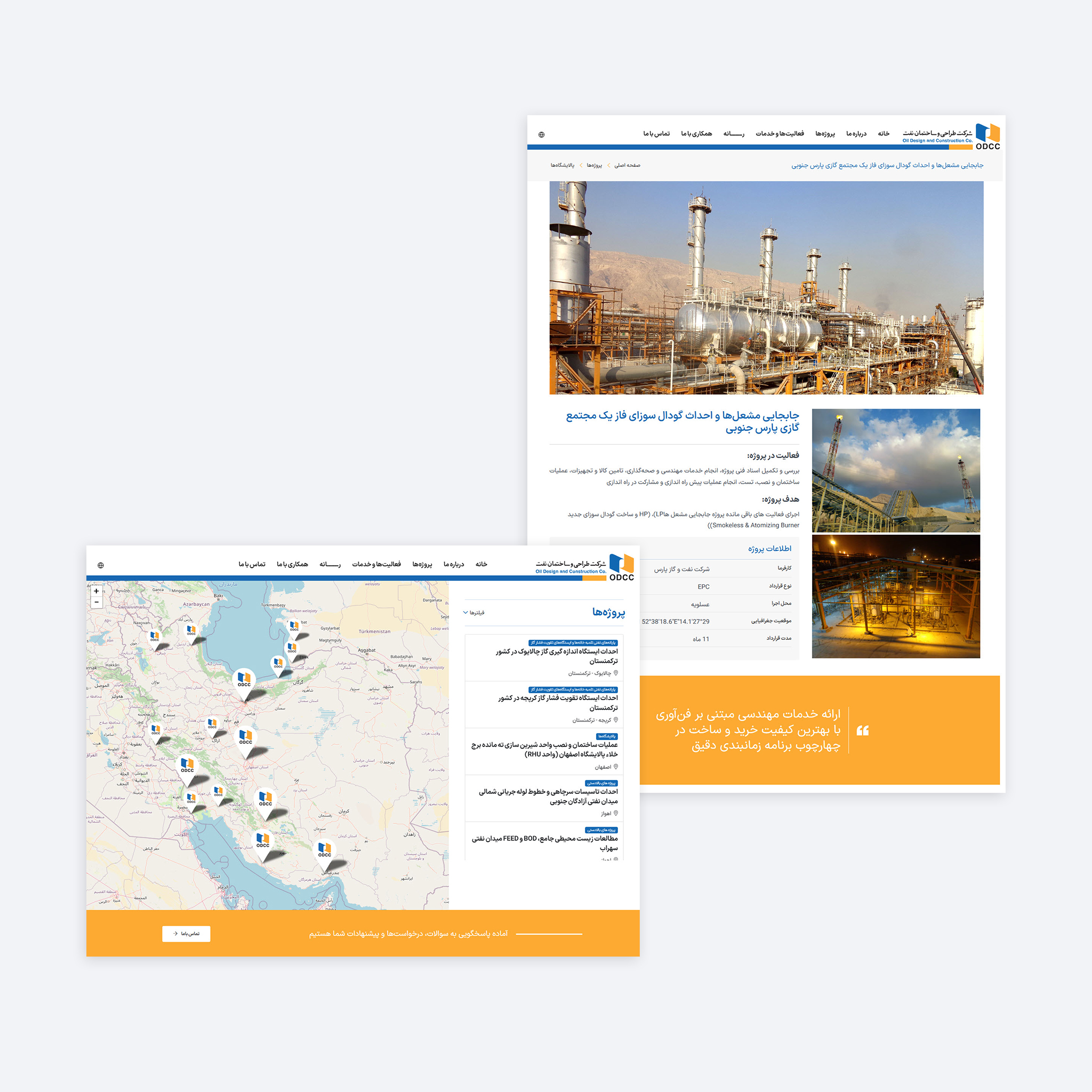Screen dimensions: 1092x1092
Task: Open تماس با ما menu item on map page header
Action: pos(252,564)
